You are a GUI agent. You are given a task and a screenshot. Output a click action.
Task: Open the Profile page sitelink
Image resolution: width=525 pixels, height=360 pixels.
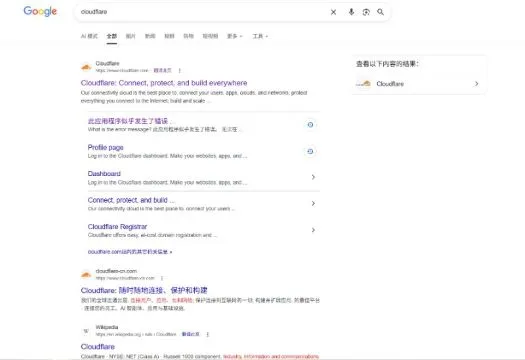pos(105,147)
